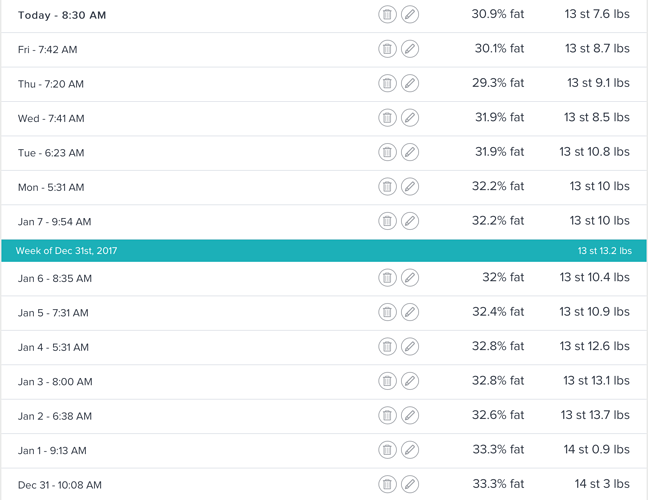The height and width of the screenshot is (500, 648).
Task: Edit the Today 8:30 AM weight entry
Action: [x=410, y=15]
